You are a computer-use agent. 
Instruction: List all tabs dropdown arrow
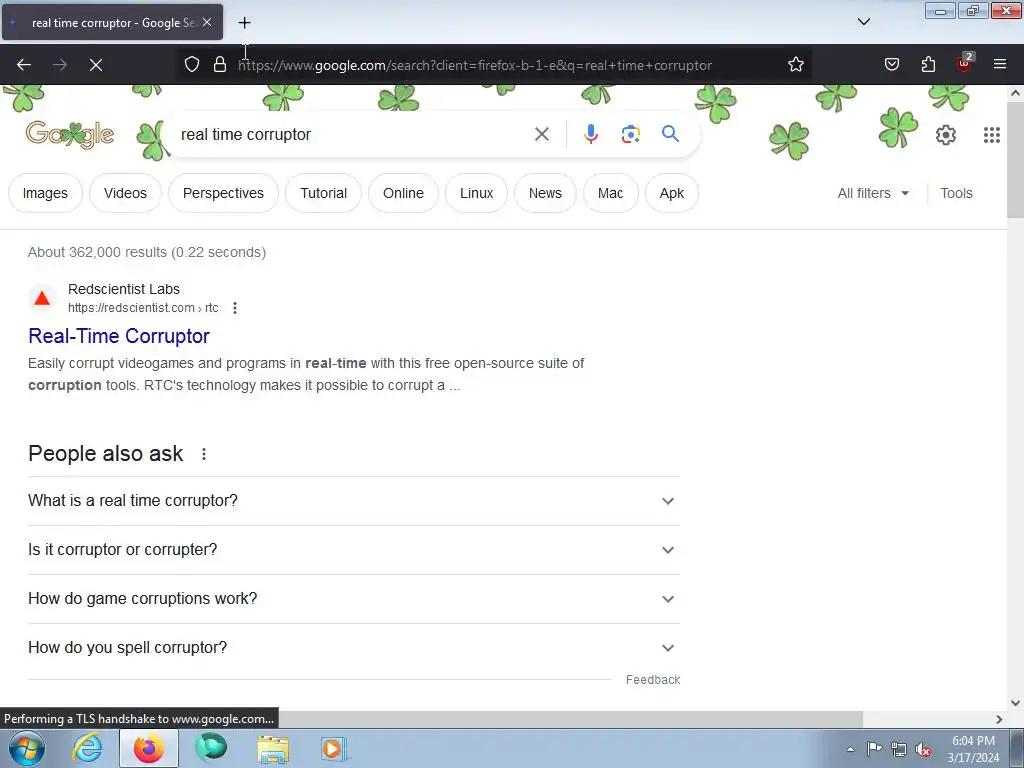863,22
